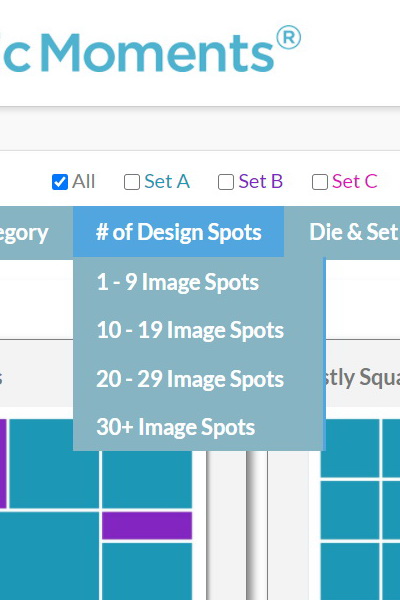
Task: Tick the Set C checkbox
Action: 320,182
